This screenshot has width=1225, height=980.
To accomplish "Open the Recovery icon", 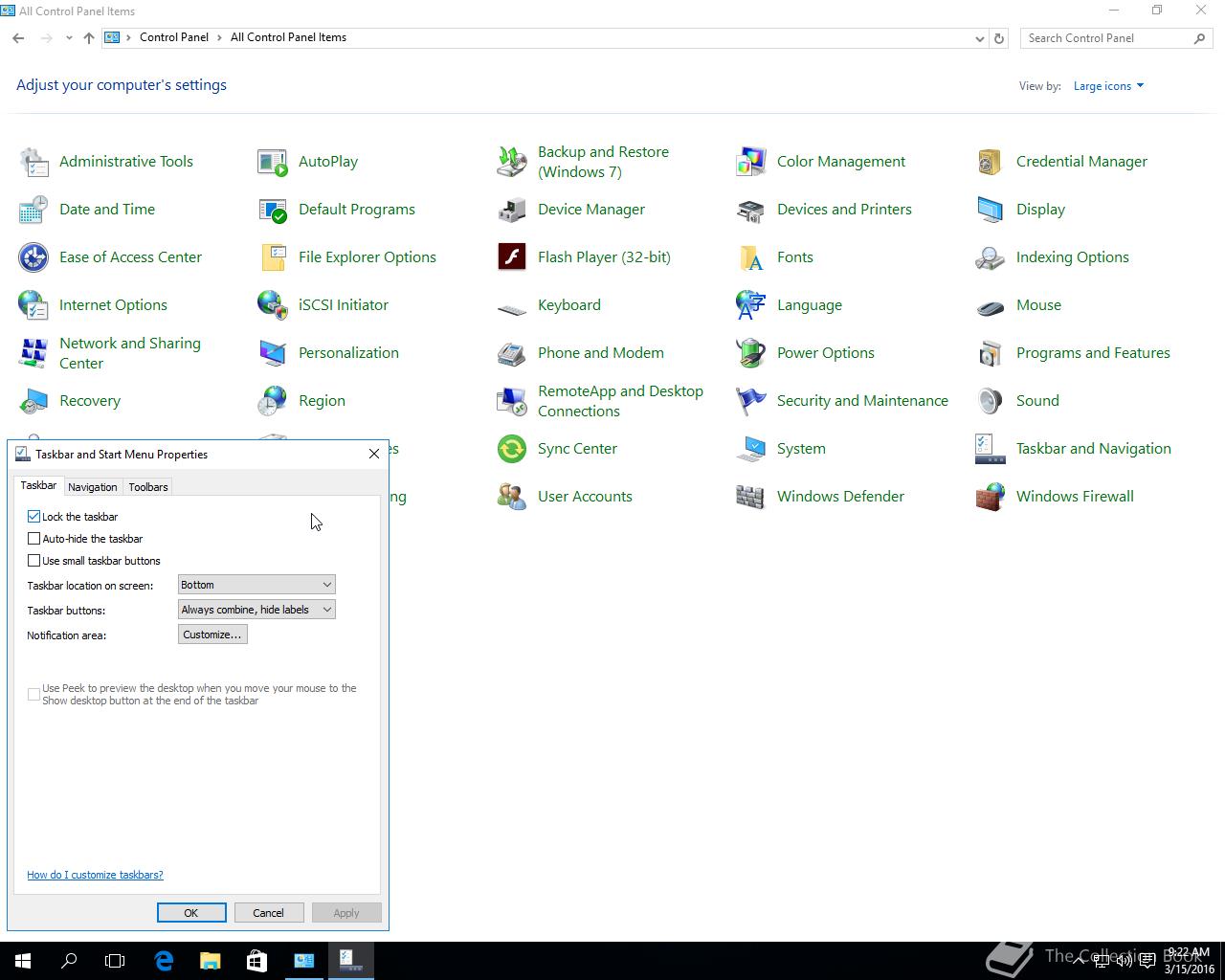I will pos(33,401).
